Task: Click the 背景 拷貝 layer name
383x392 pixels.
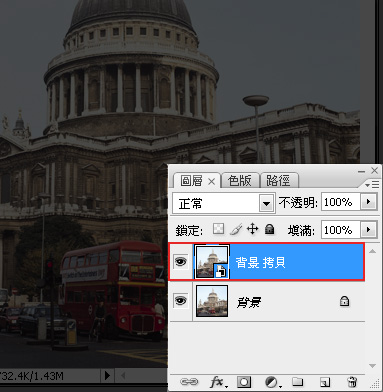Action: (260, 263)
